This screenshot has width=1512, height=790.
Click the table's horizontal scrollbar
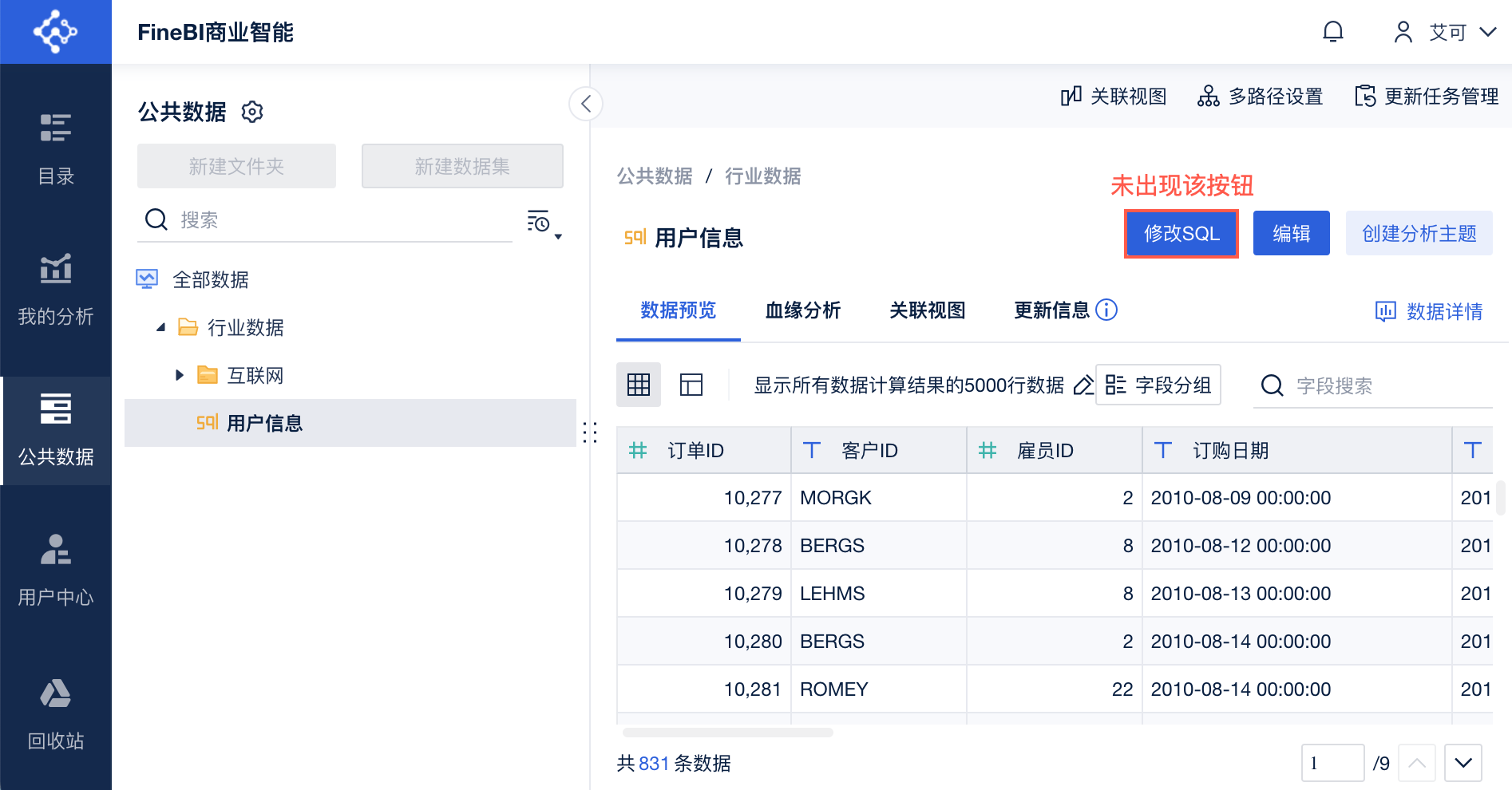pos(727,733)
